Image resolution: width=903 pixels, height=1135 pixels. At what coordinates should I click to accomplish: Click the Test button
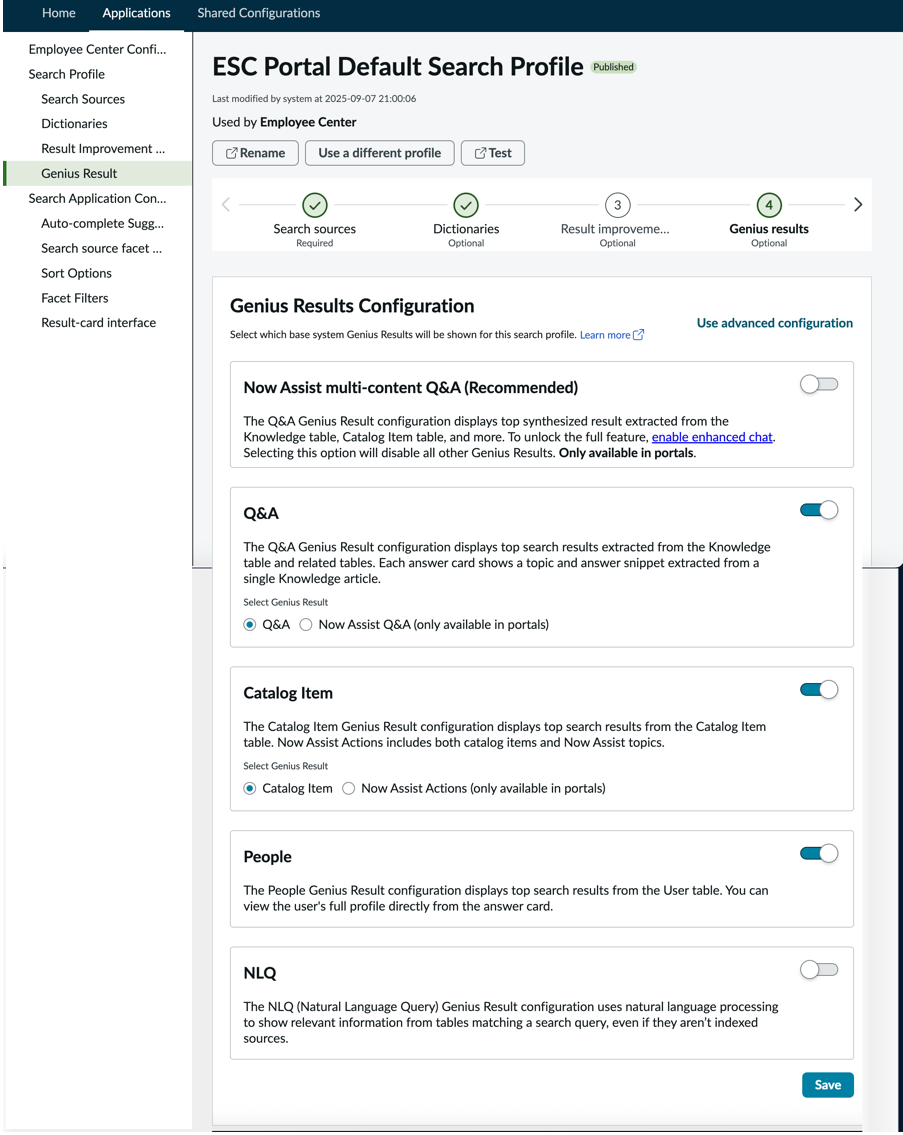point(492,153)
